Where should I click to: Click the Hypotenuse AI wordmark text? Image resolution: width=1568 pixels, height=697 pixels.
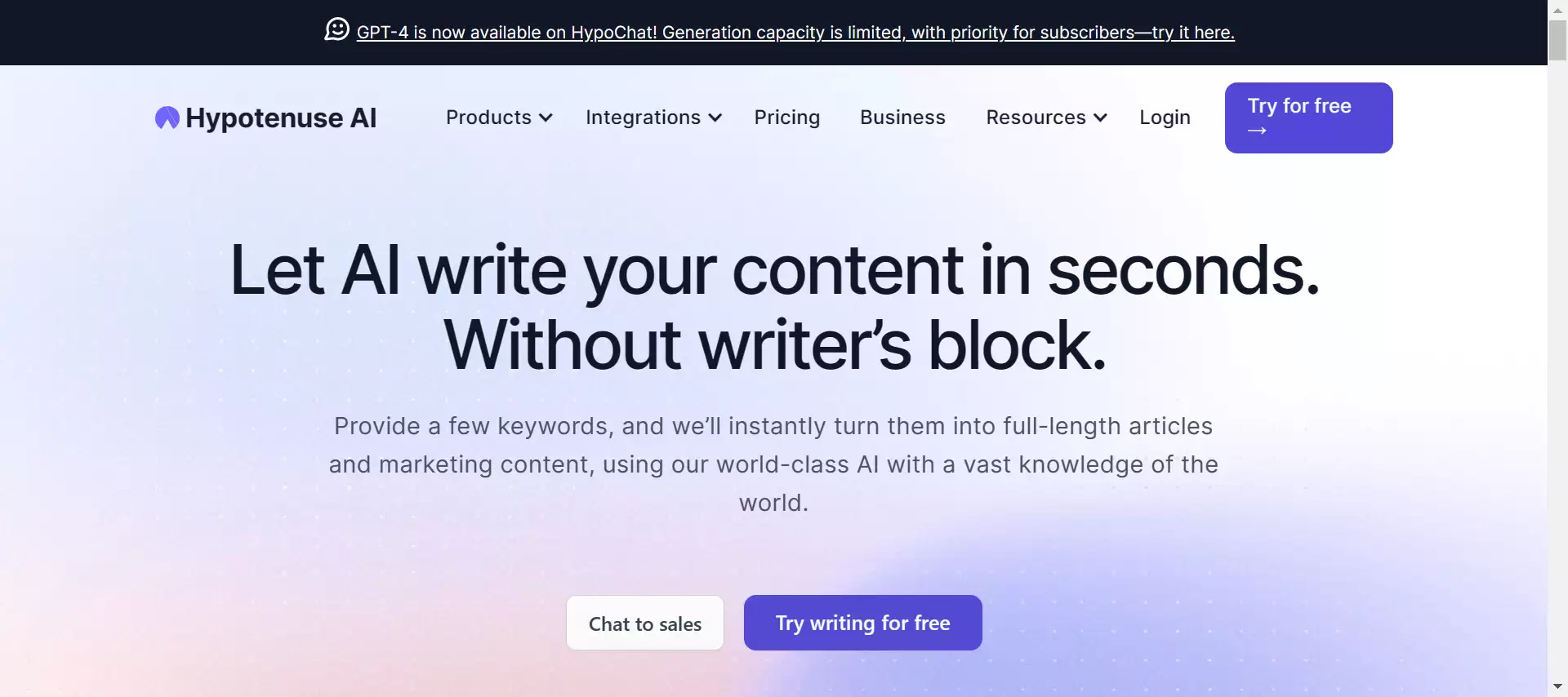pyautogui.click(x=281, y=118)
